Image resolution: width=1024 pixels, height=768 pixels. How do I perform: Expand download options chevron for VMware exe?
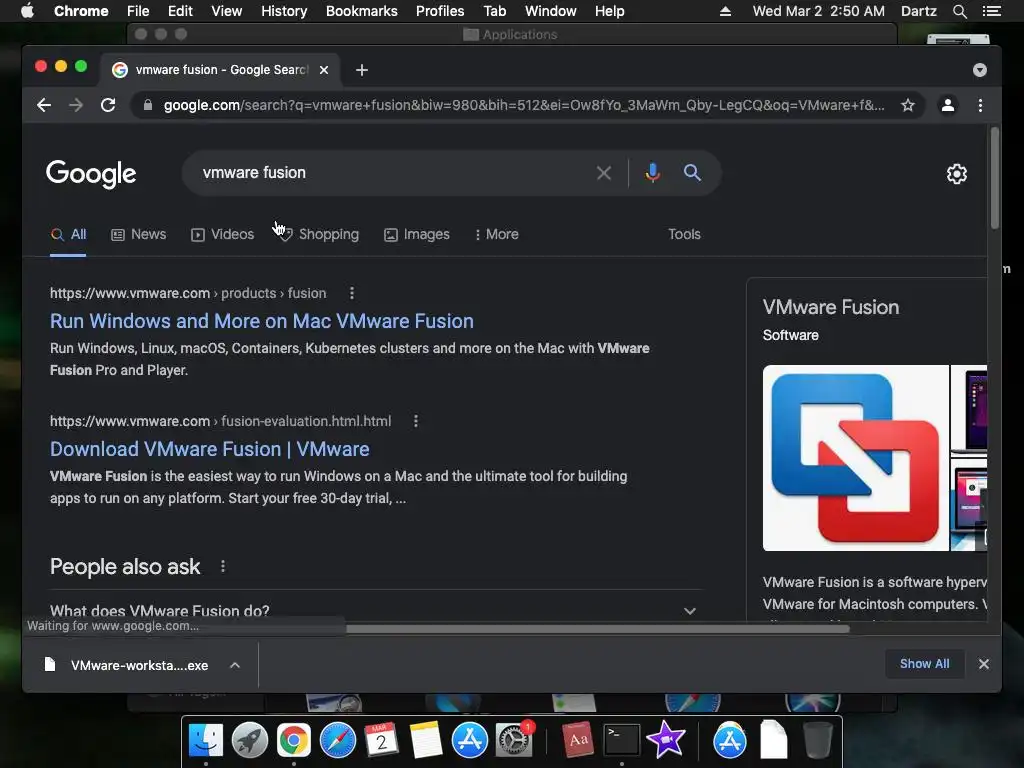point(235,665)
